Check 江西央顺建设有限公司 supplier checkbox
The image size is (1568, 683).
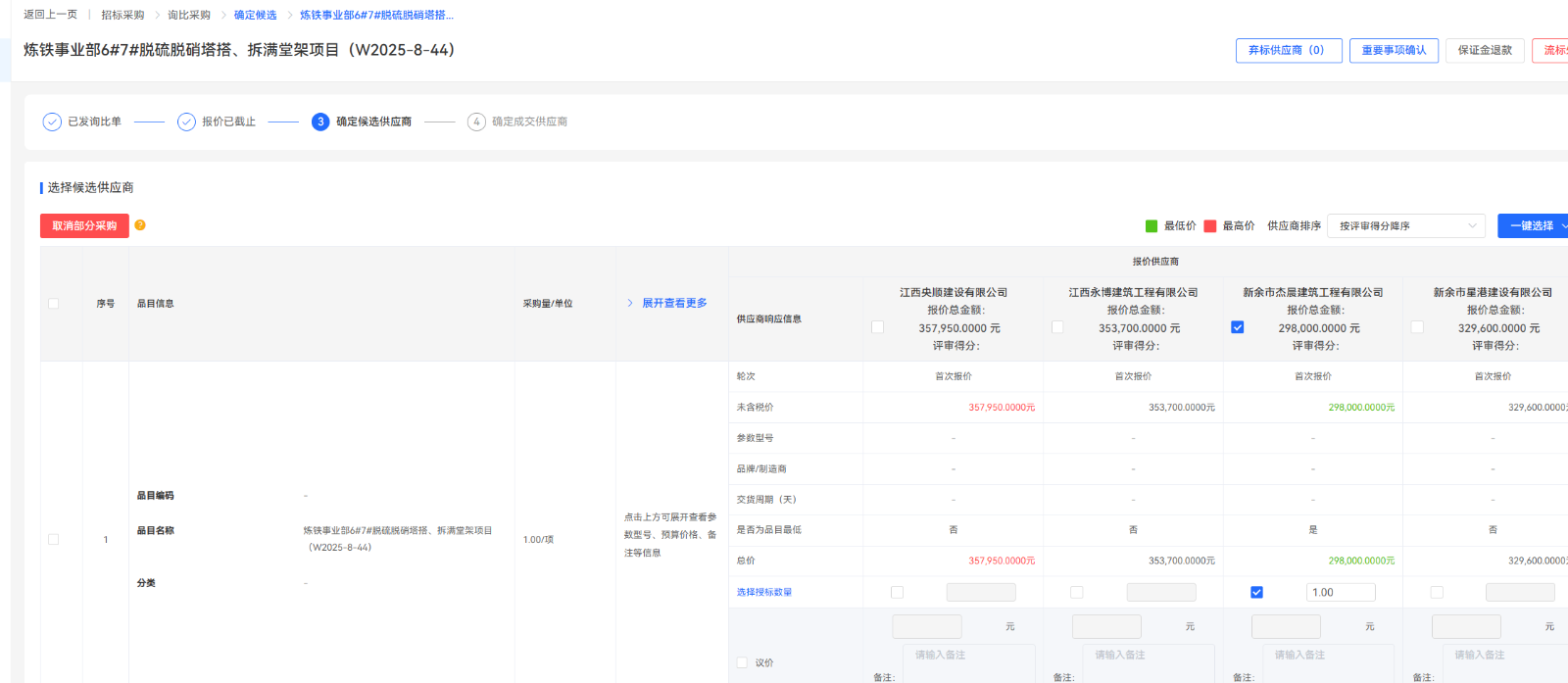[877, 327]
